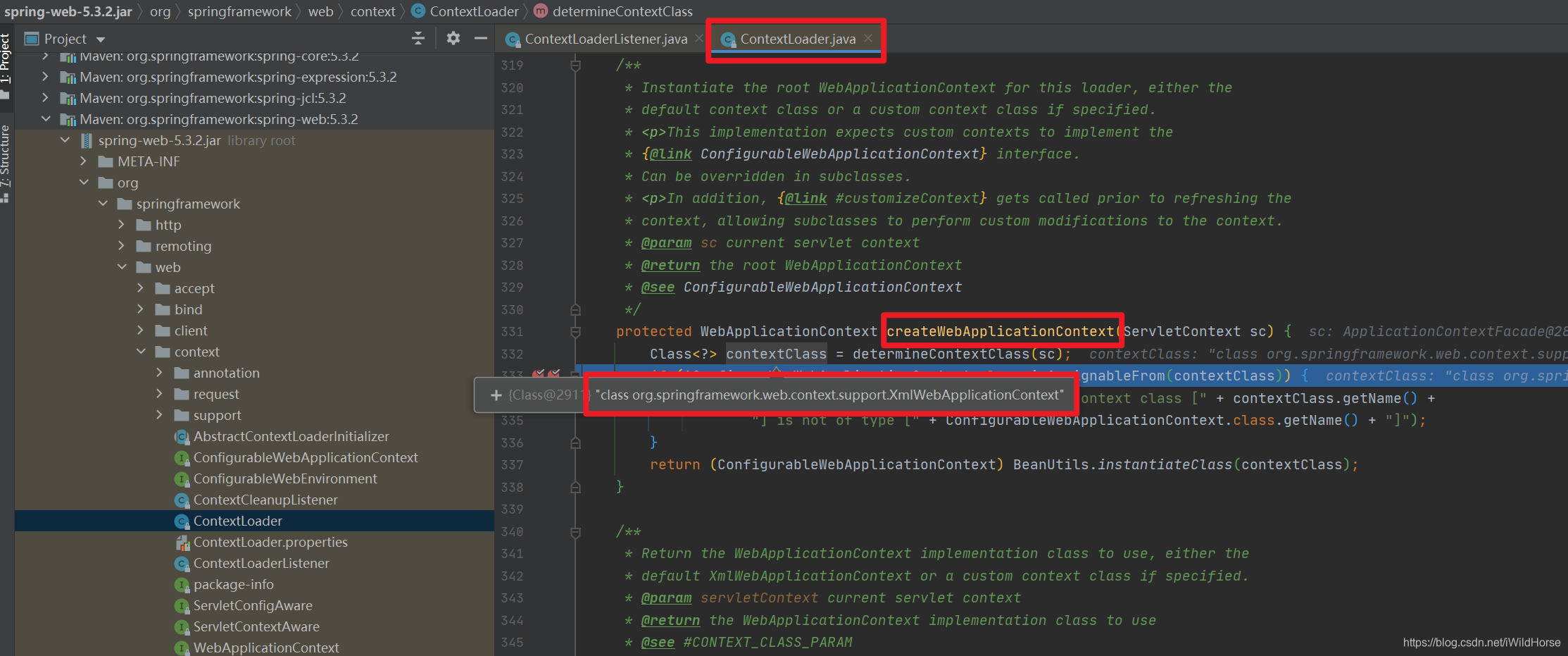
Task: Collapse the web folder
Action: (x=122, y=267)
